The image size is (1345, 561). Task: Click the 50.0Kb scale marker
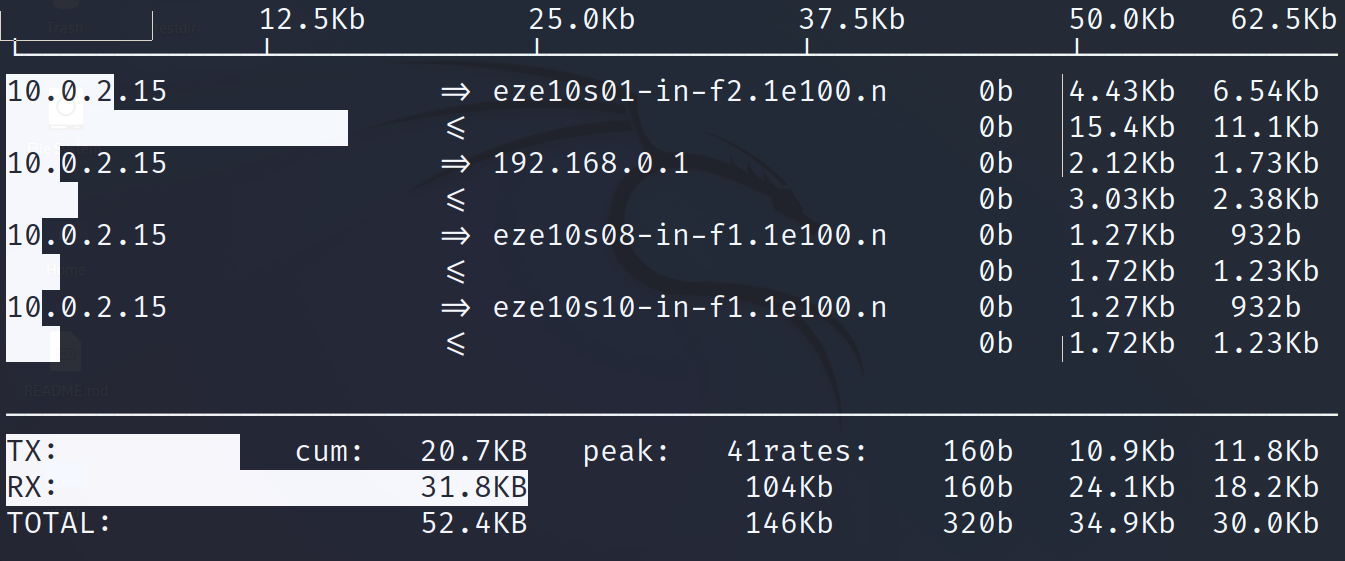coord(1121,19)
